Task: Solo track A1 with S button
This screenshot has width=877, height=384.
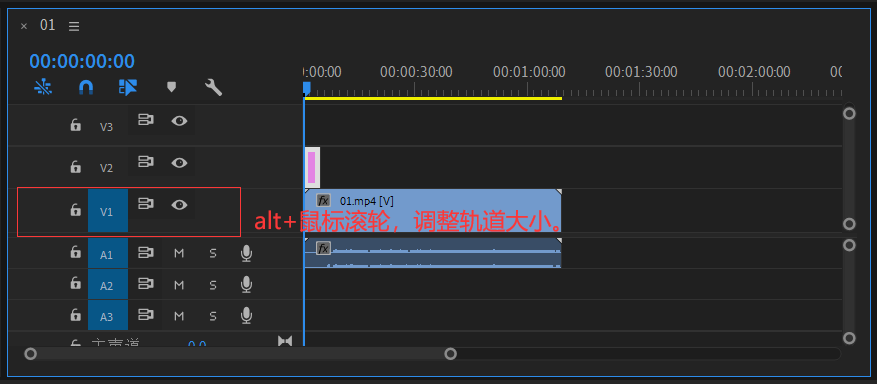Action: pyautogui.click(x=213, y=254)
